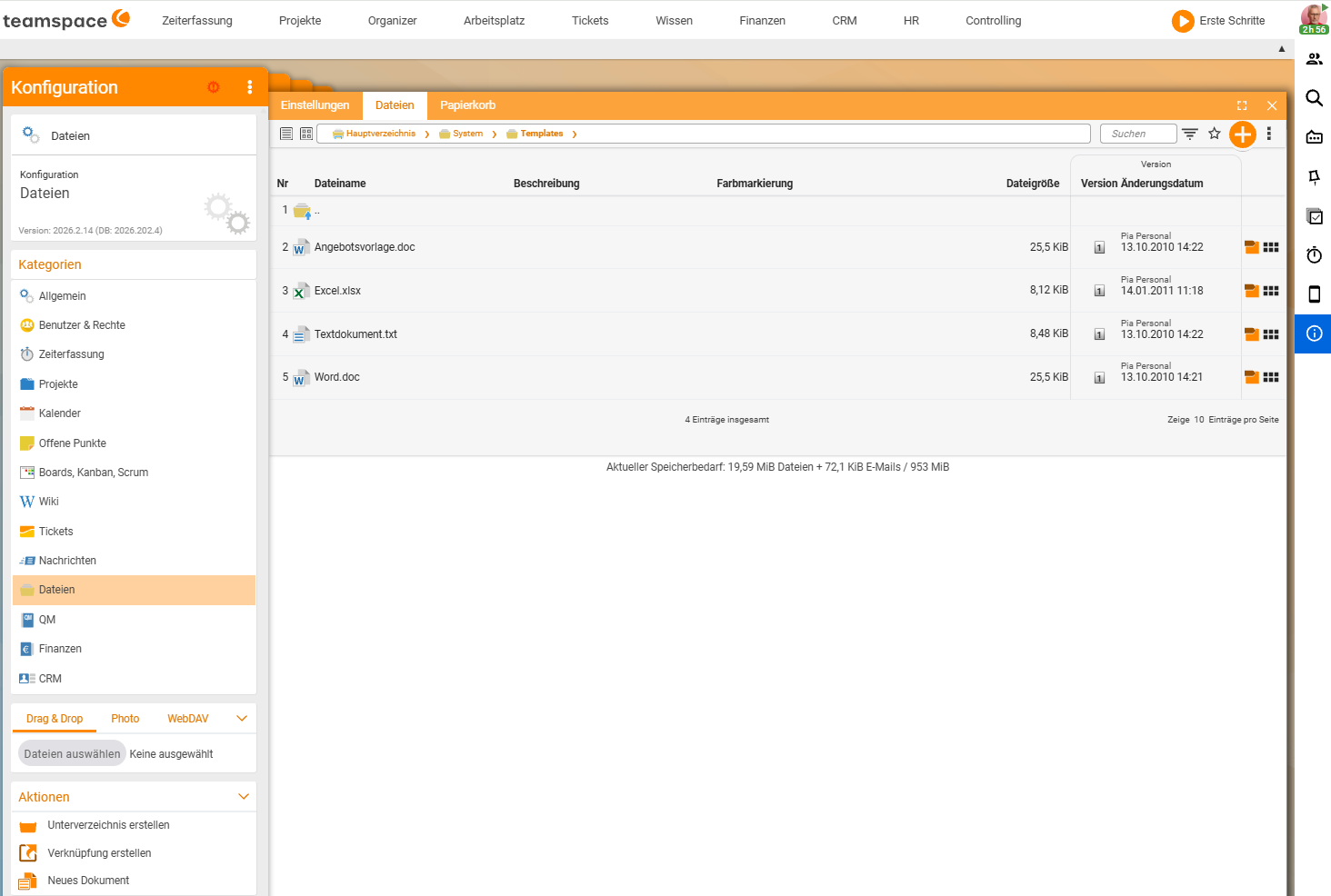Sort by Dateigröße column header
Image resolution: width=1331 pixels, height=896 pixels.
tap(1033, 184)
